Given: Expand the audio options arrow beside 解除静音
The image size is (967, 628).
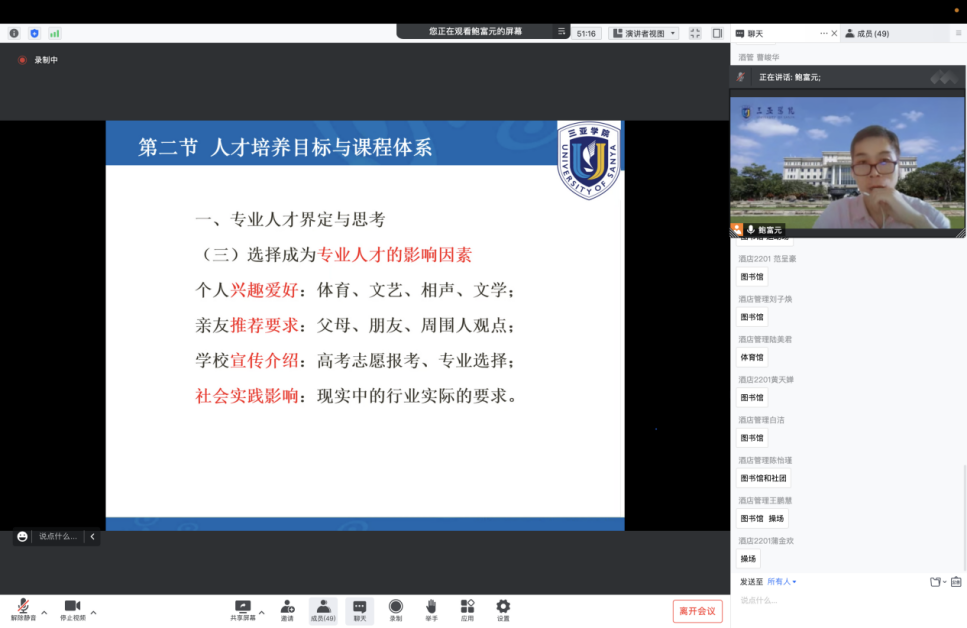Looking at the screenshot, I should click(x=44, y=612).
